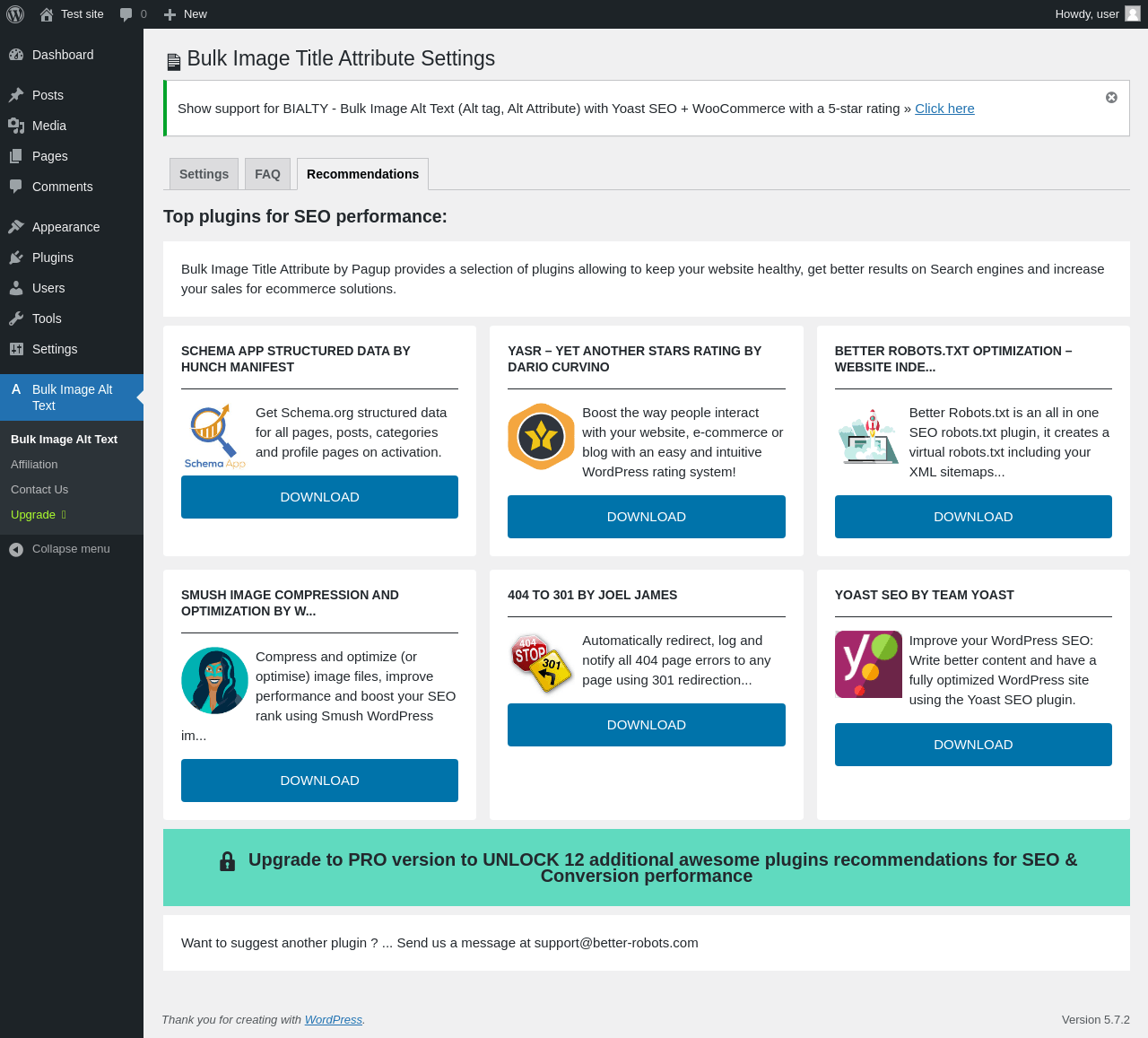Open the WordPress footer link
Screen dimensions: 1148x1038
[x=334, y=1020]
